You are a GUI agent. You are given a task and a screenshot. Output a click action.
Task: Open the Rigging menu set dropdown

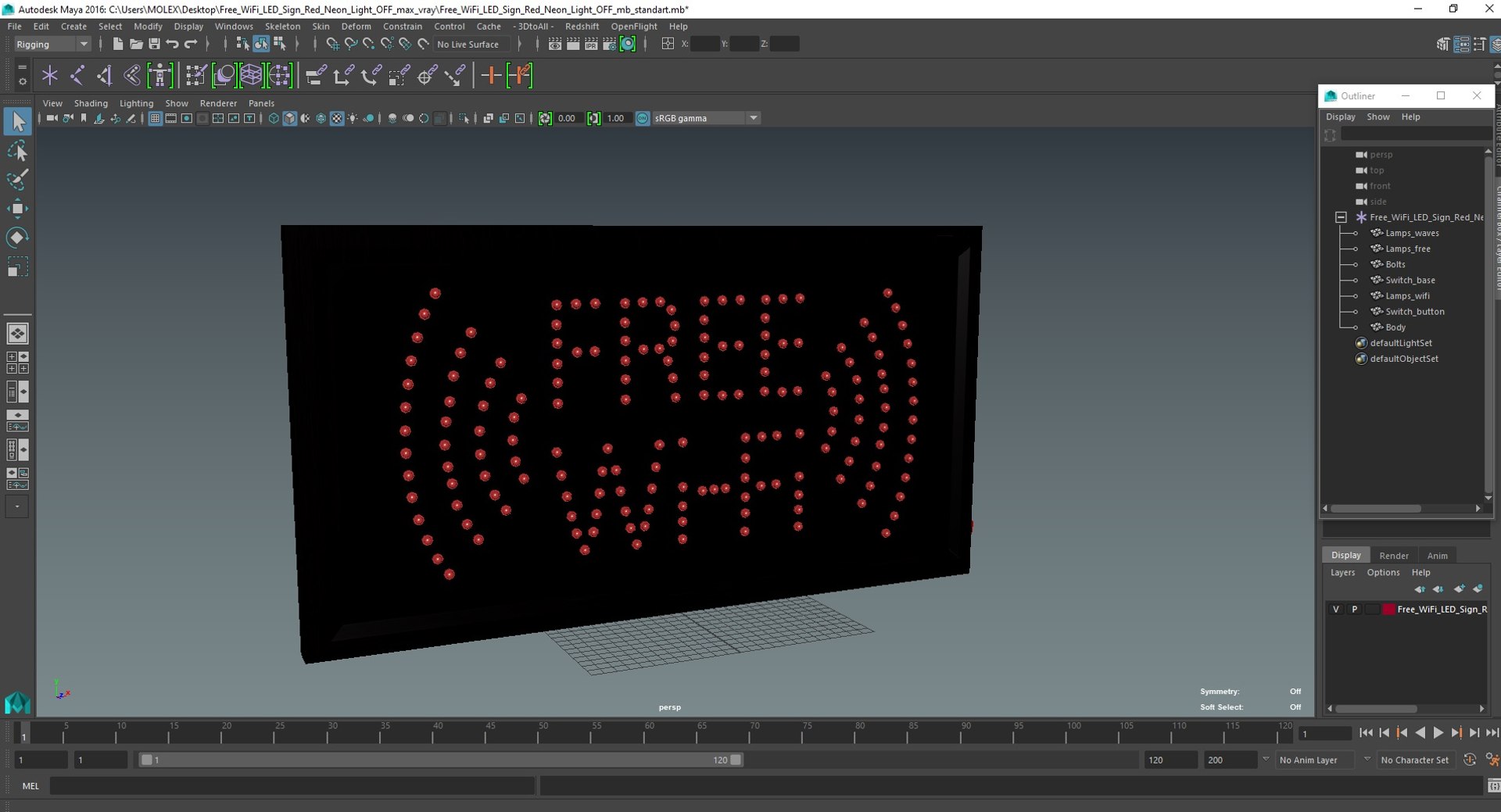click(52, 44)
